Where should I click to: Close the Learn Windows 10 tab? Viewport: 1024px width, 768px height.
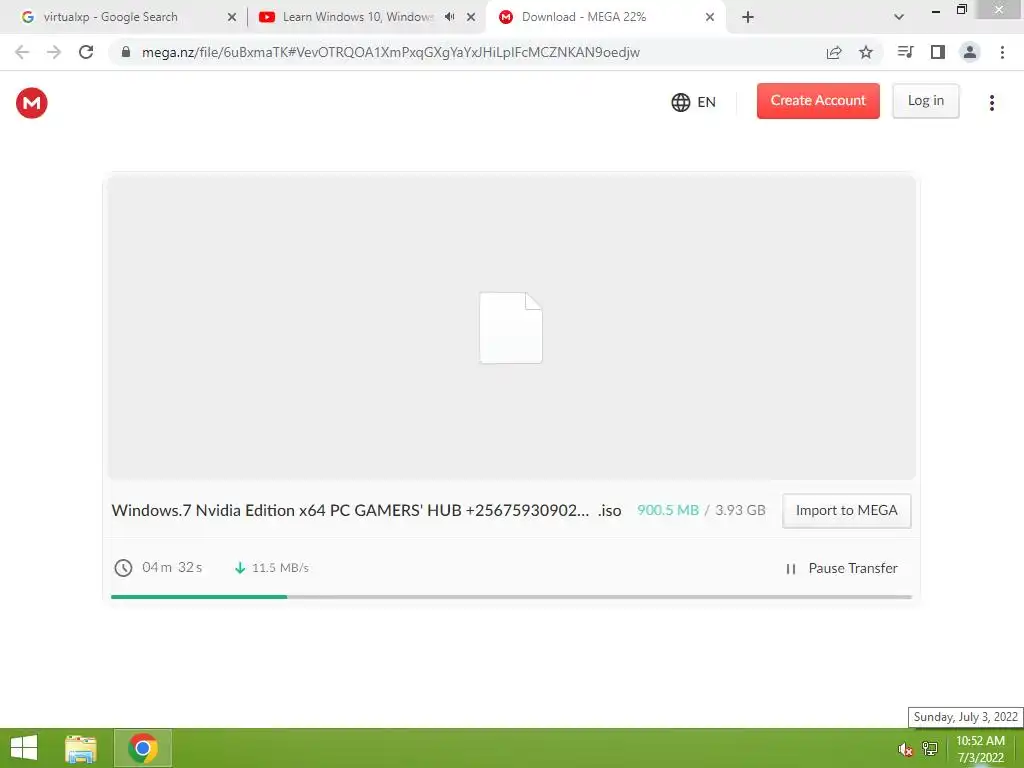(471, 17)
